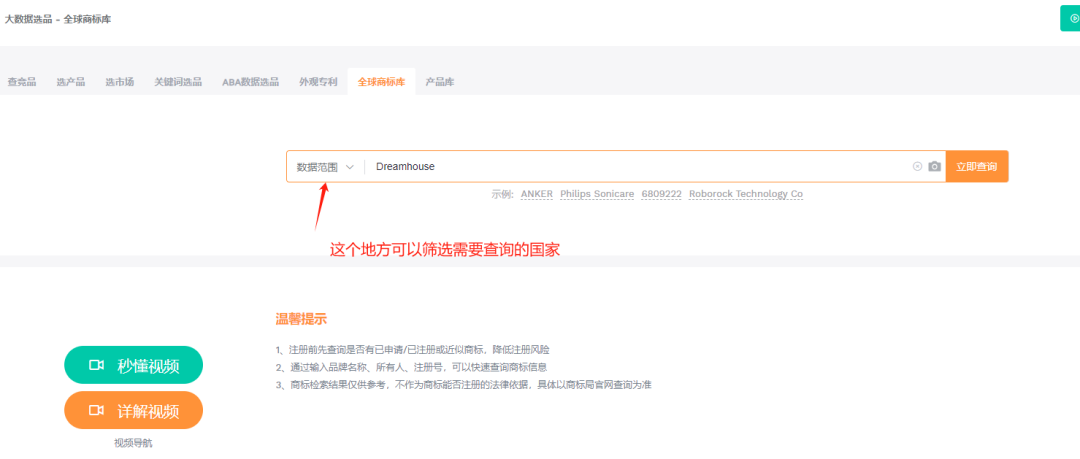Switch to the 查竞品 tab
This screenshot has height=459, width=1080.
(22, 82)
